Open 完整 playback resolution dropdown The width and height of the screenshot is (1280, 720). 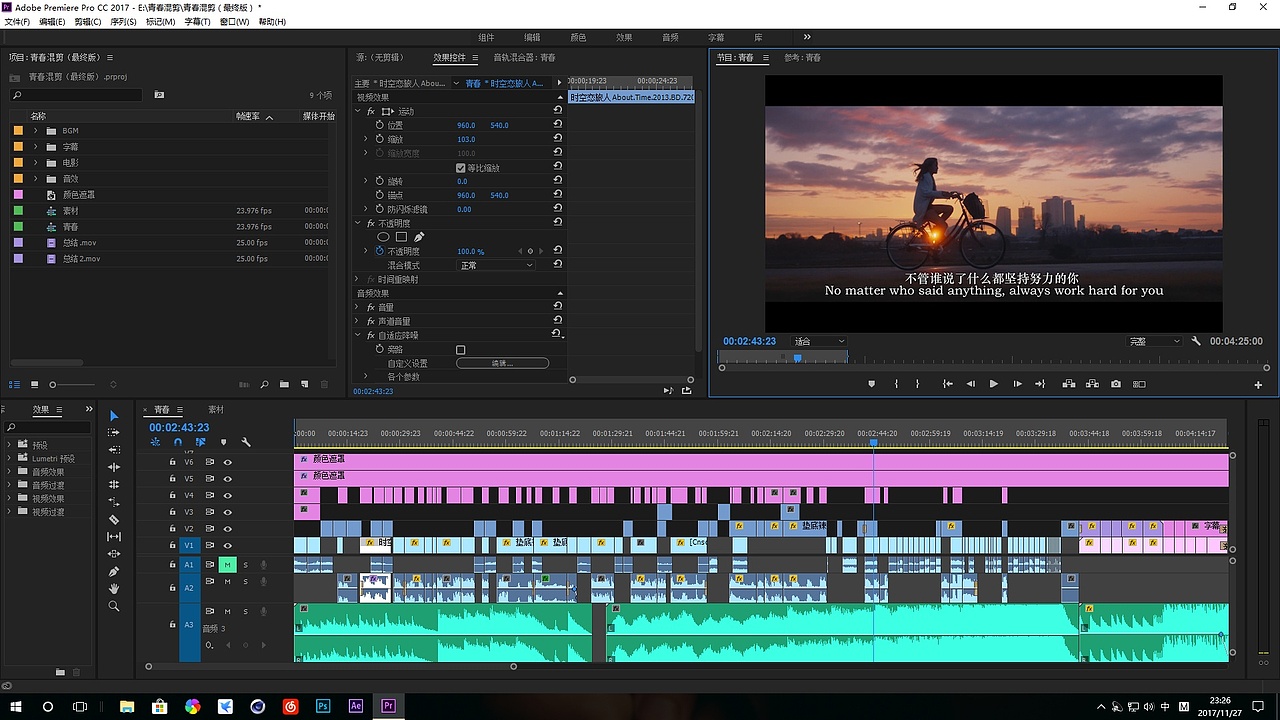(1155, 341)
